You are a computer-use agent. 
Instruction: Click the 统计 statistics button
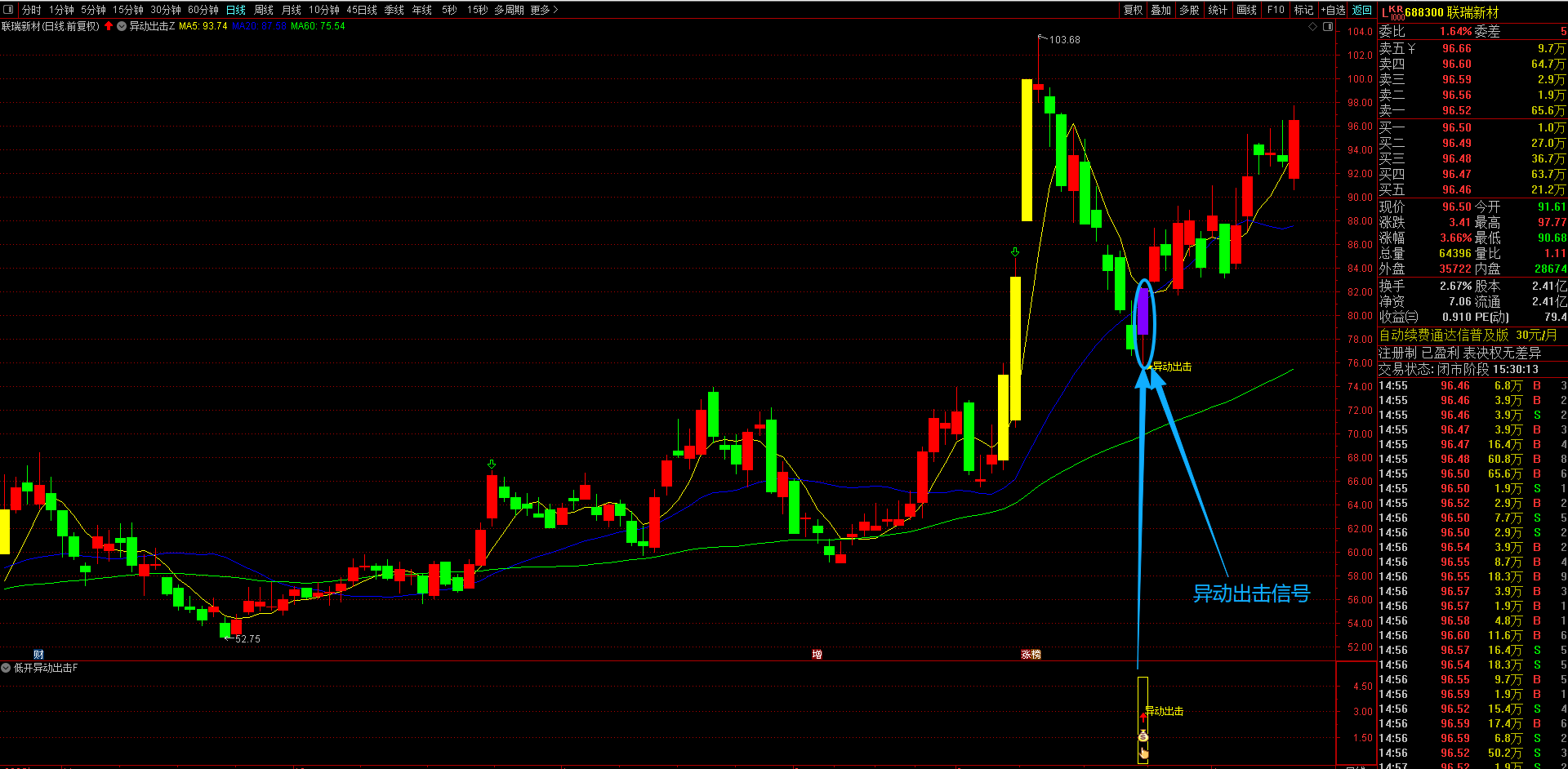tap(1218, 10)
